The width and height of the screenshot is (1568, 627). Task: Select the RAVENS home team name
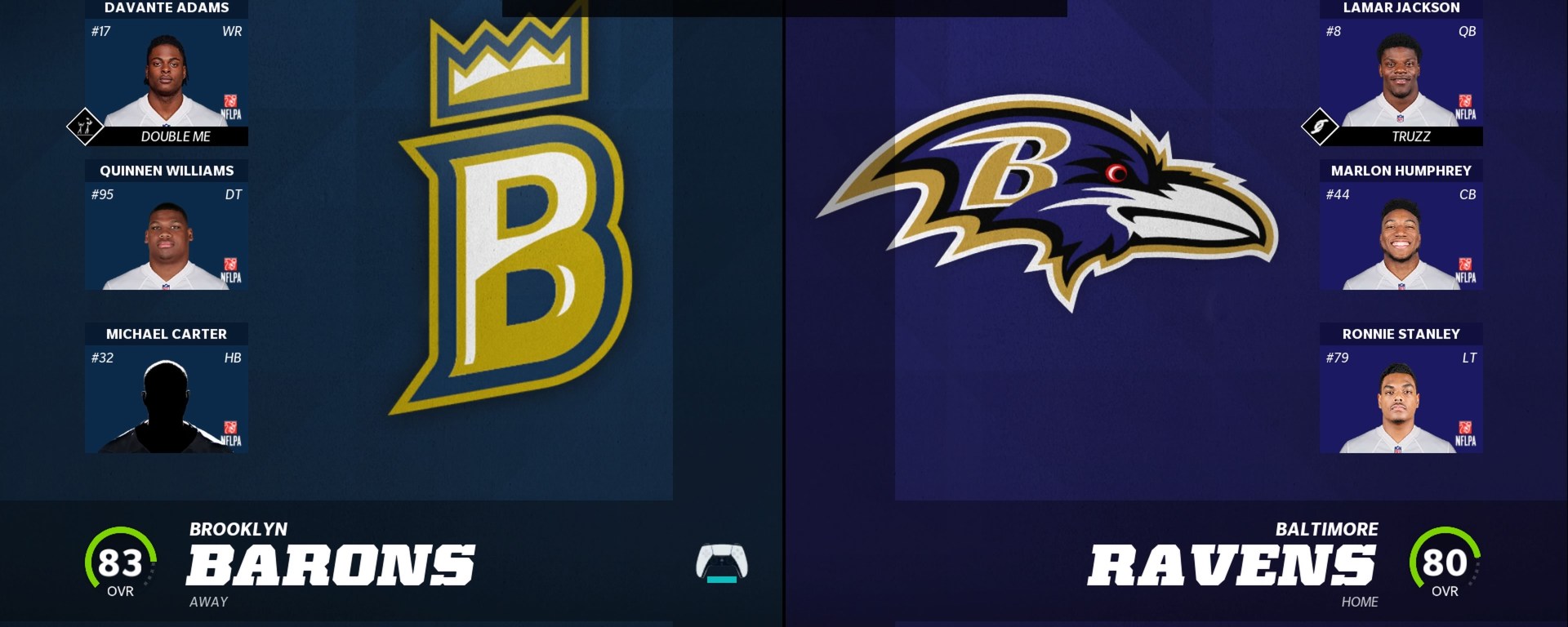tap(1232, 565)
